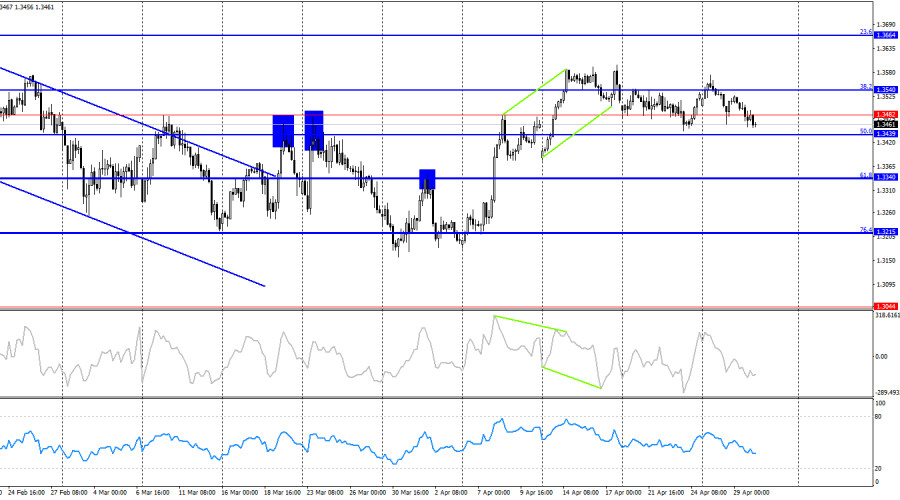900x500 pixels.
Task: Click the 24 Apr 08:00 date label
Action: 708,493
